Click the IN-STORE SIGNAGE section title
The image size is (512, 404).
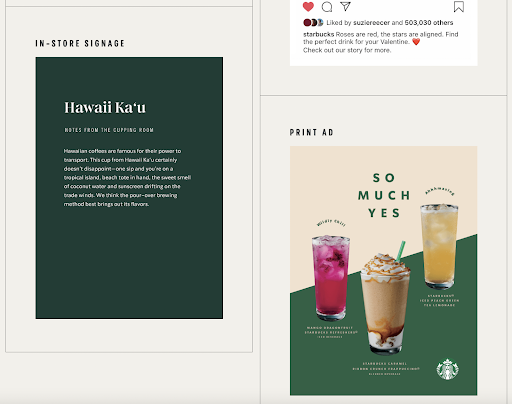80,43
